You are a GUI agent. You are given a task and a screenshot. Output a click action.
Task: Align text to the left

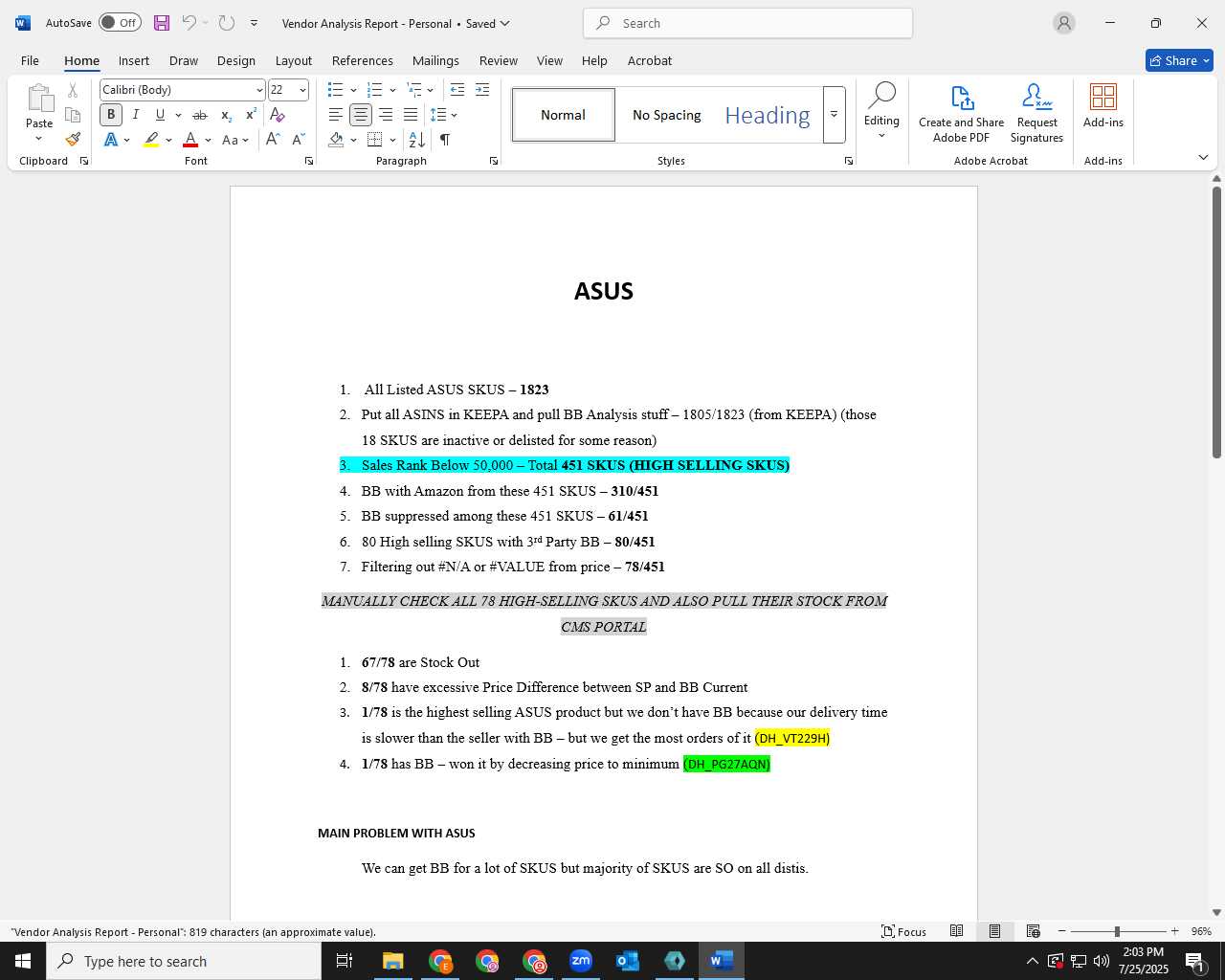tap(336, 115)
